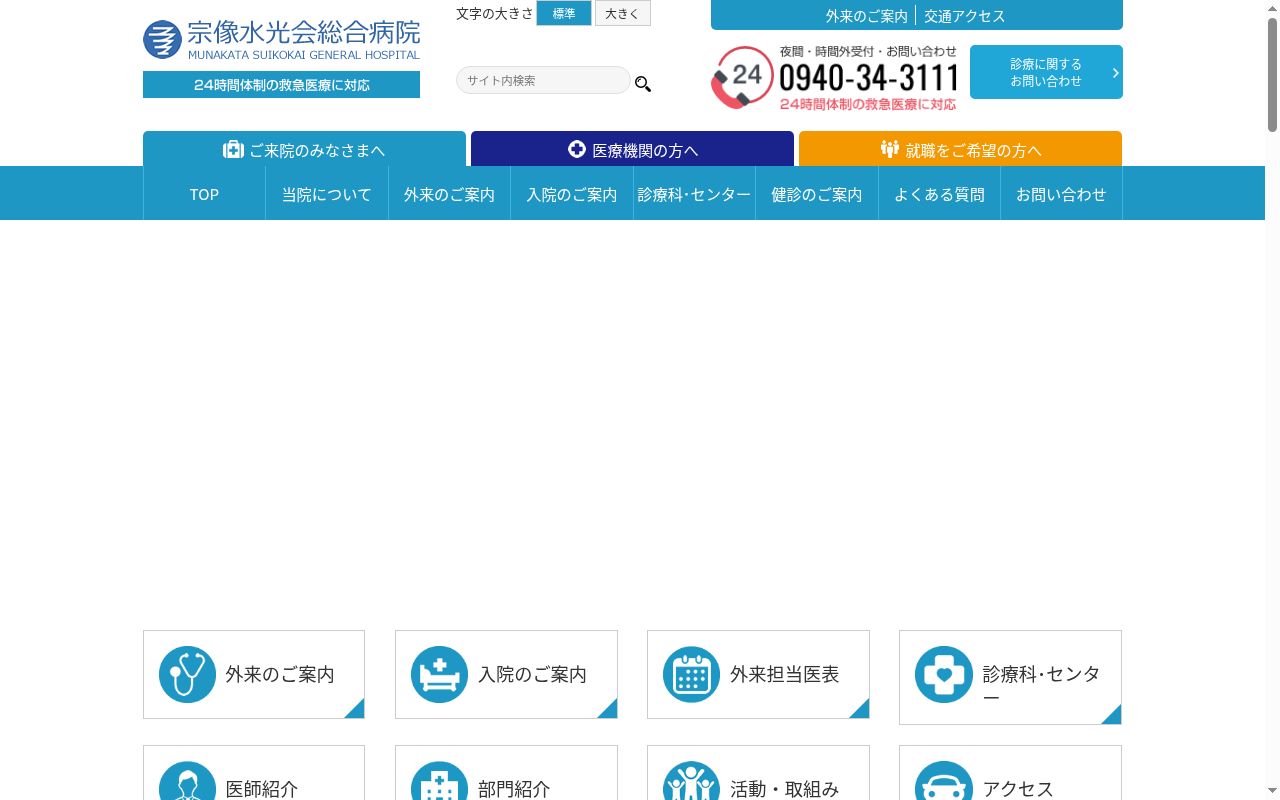Viewport: 1280px width, 800px height.
Task: Open the 診療科・センター navigation menu item
Action: (694, 194)
